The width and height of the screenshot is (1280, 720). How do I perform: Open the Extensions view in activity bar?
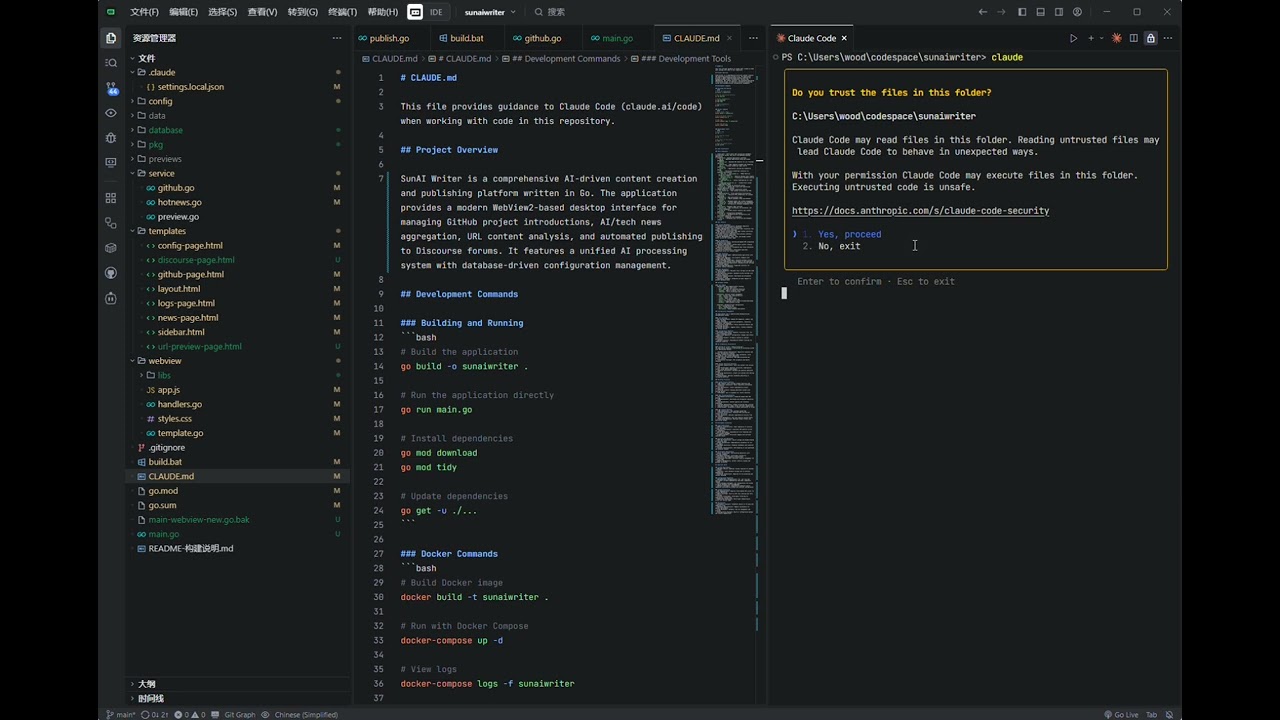coord(111,197)
